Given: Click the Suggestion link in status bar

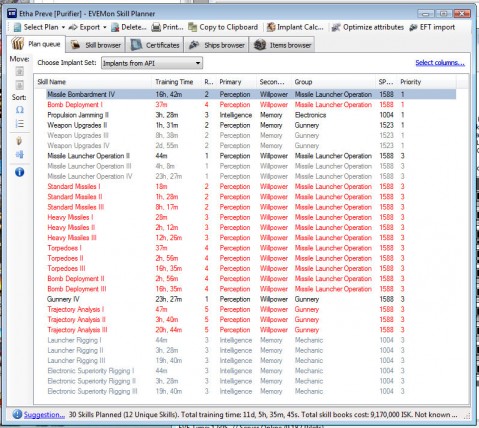Looking at the screenshot, I should [44, 415].
